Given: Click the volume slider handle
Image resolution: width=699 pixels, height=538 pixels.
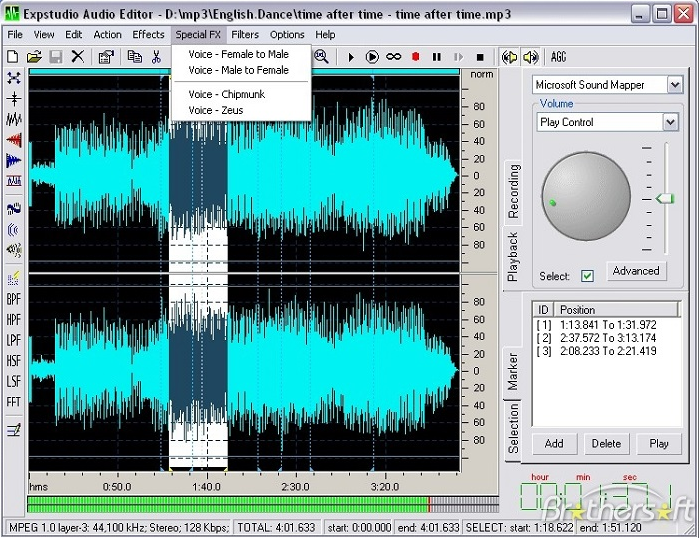Looking at the screenshot, I should pyautogui.click(x=665, y=200).
